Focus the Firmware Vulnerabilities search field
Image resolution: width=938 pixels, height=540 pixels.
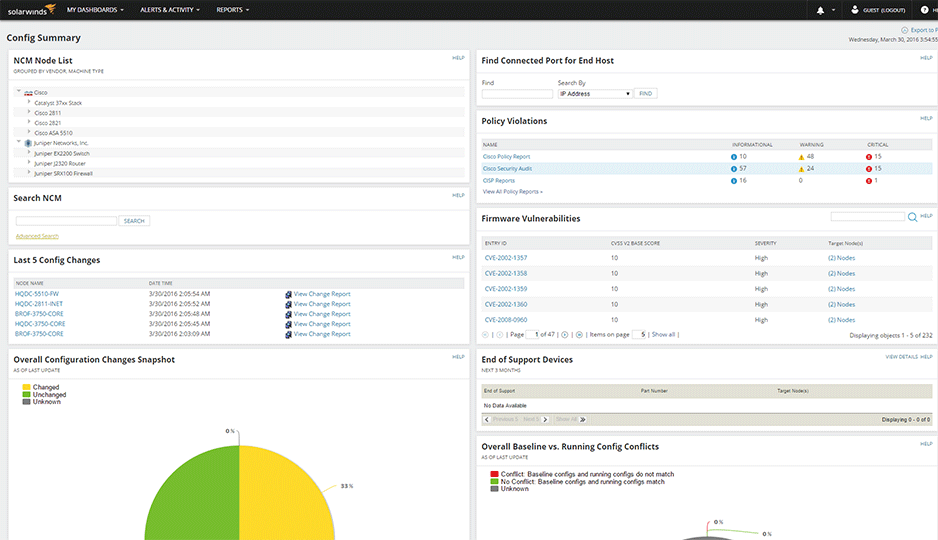coord(867,216)
